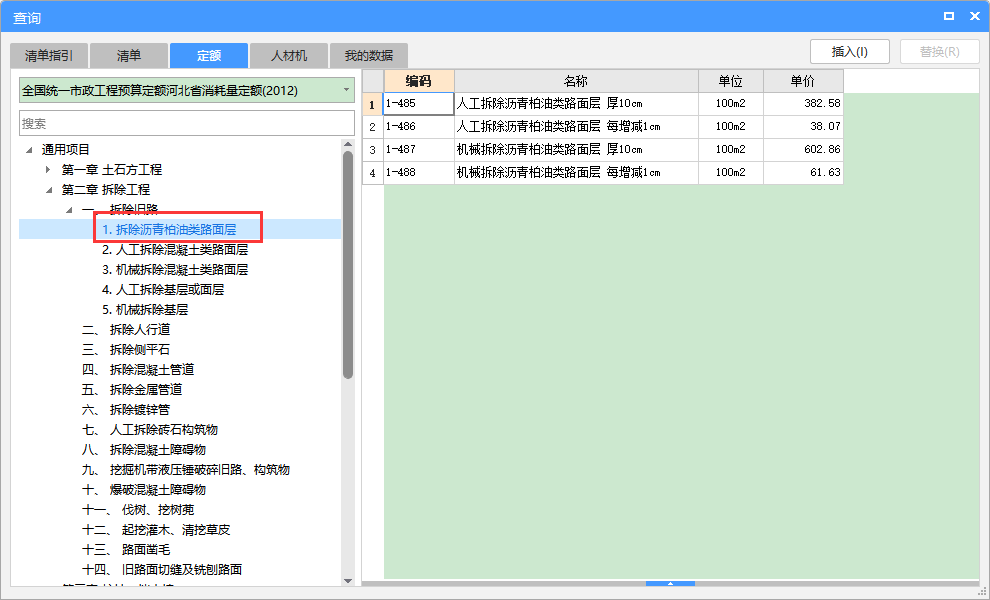Select 4. 人工拆除基层或面层
This screenshot has height=600, width=990.
coord(163,290)
